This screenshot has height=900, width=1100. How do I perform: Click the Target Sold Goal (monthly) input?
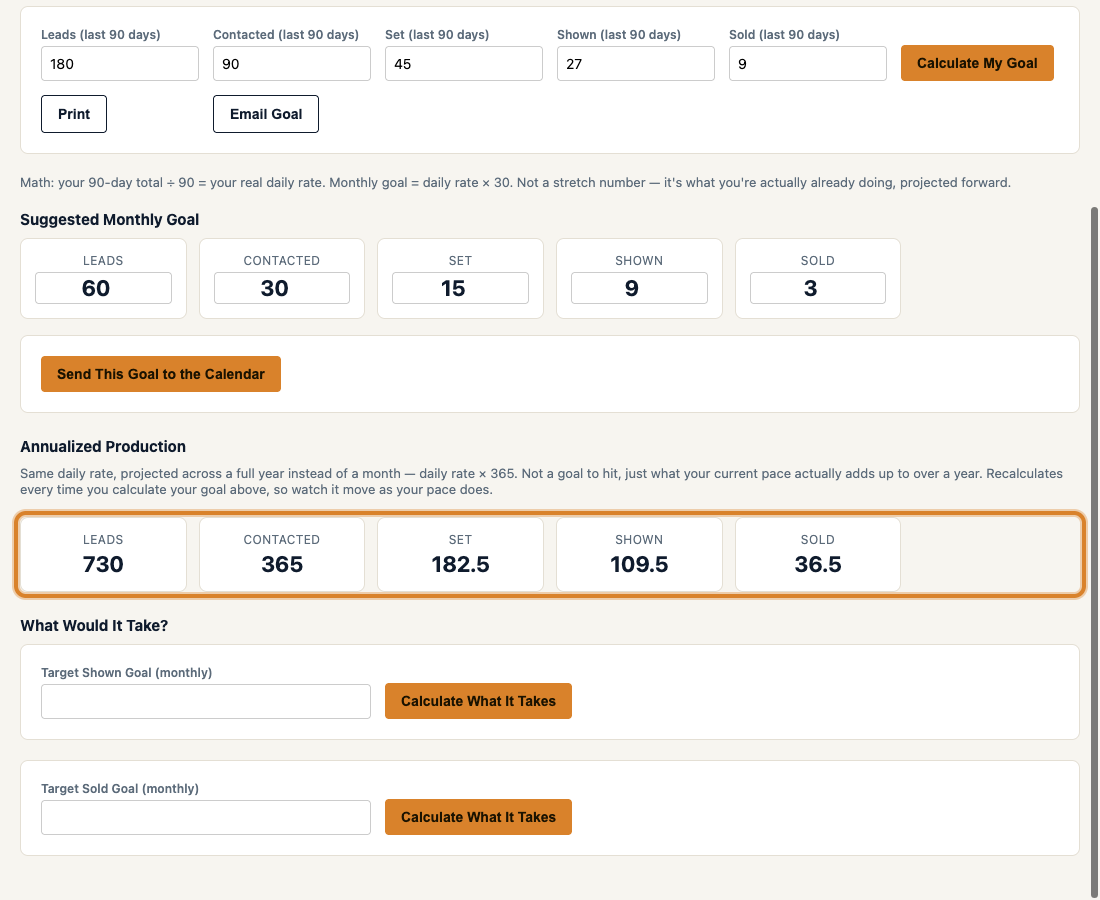coord(206,817)
